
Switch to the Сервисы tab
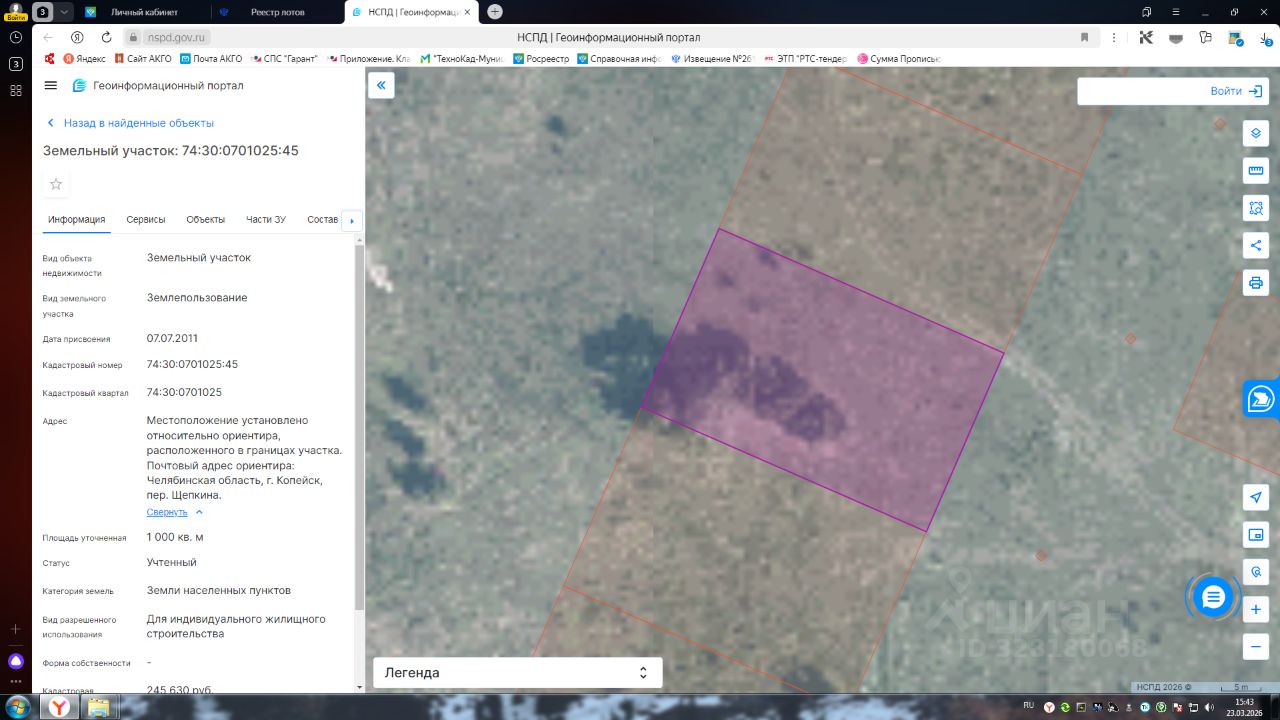(146, 220)
